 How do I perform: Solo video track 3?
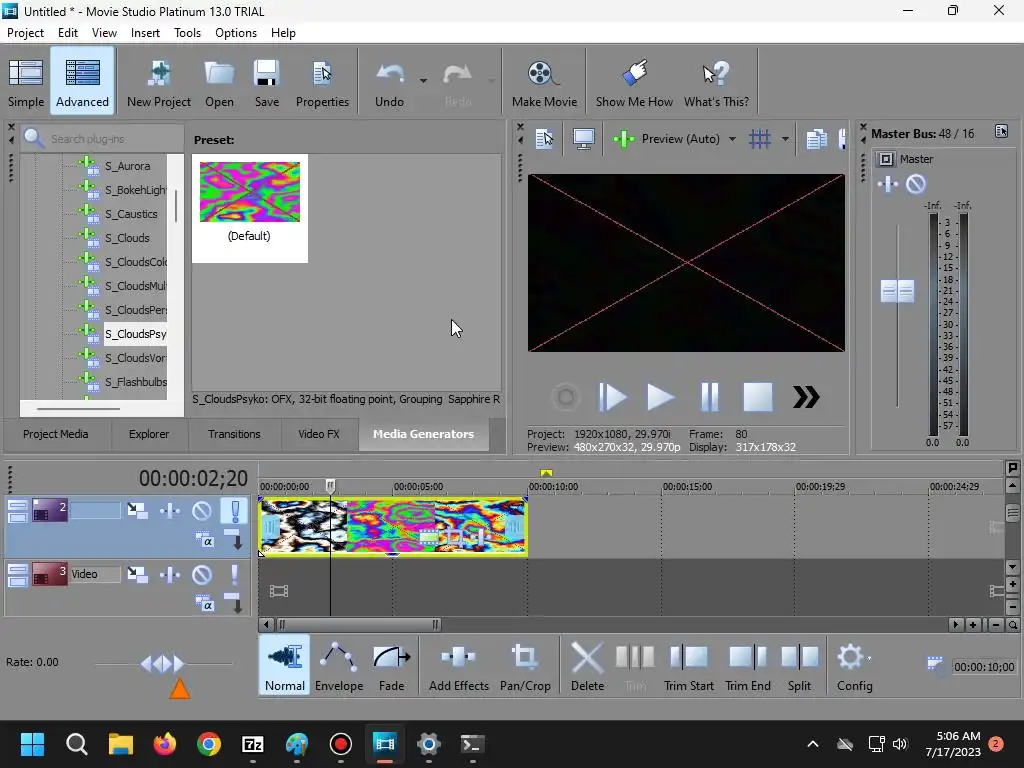(234, 574)
